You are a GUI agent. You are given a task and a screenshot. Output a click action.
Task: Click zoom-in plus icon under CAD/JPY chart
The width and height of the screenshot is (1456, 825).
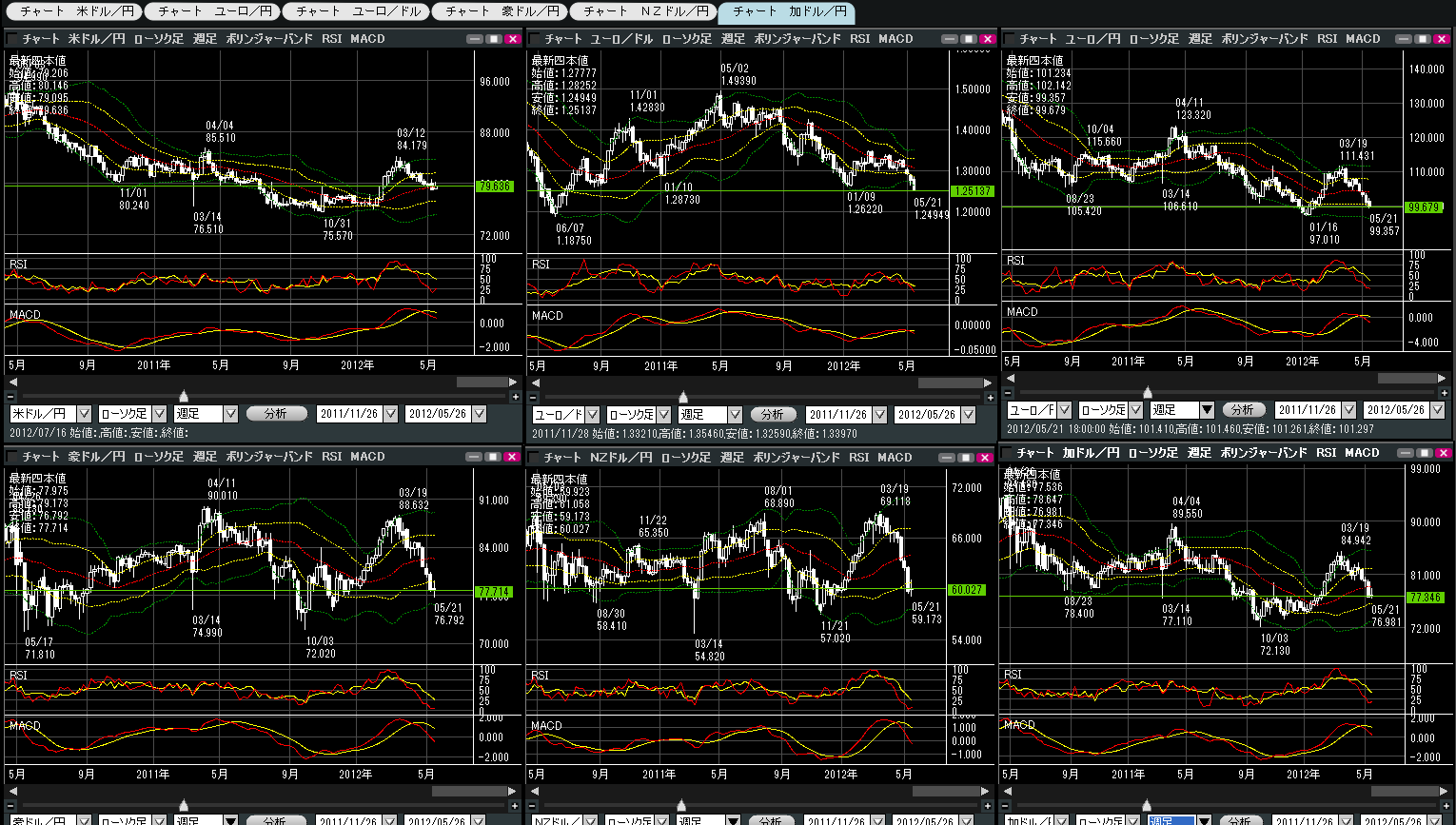tap(1445, 804)
